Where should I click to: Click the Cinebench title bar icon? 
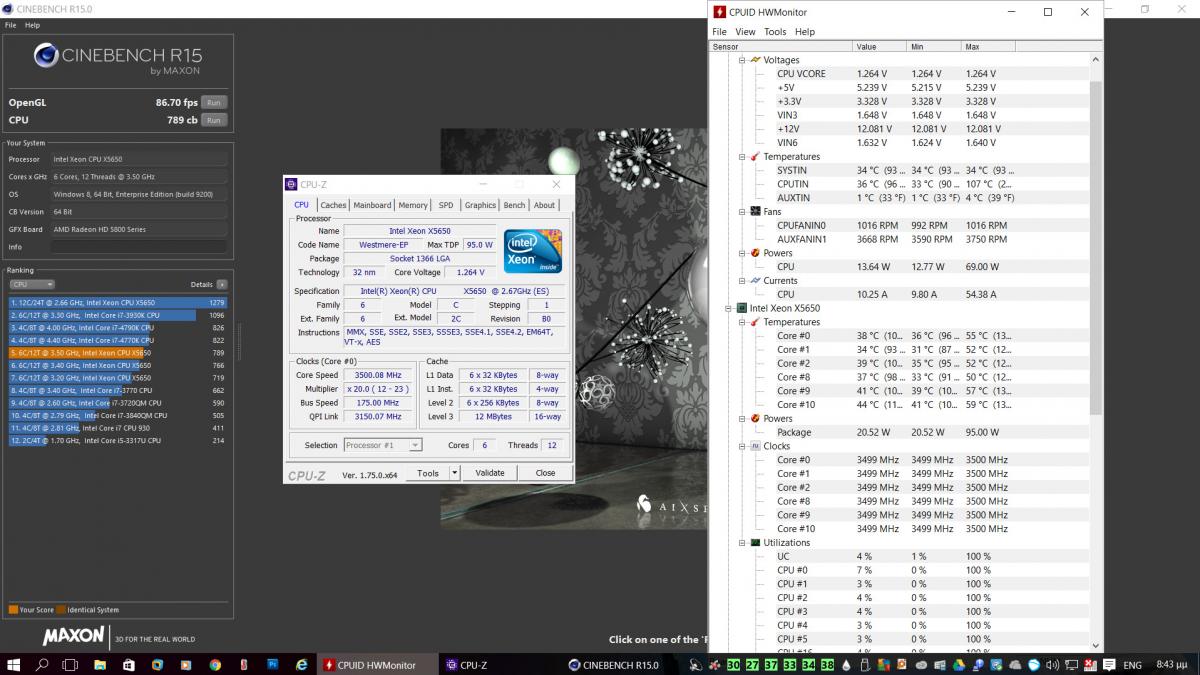click(8, 9)
